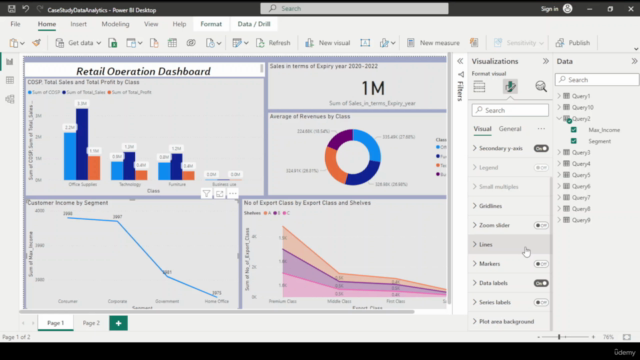Click the Paste clipboard icon

(14, 43)
